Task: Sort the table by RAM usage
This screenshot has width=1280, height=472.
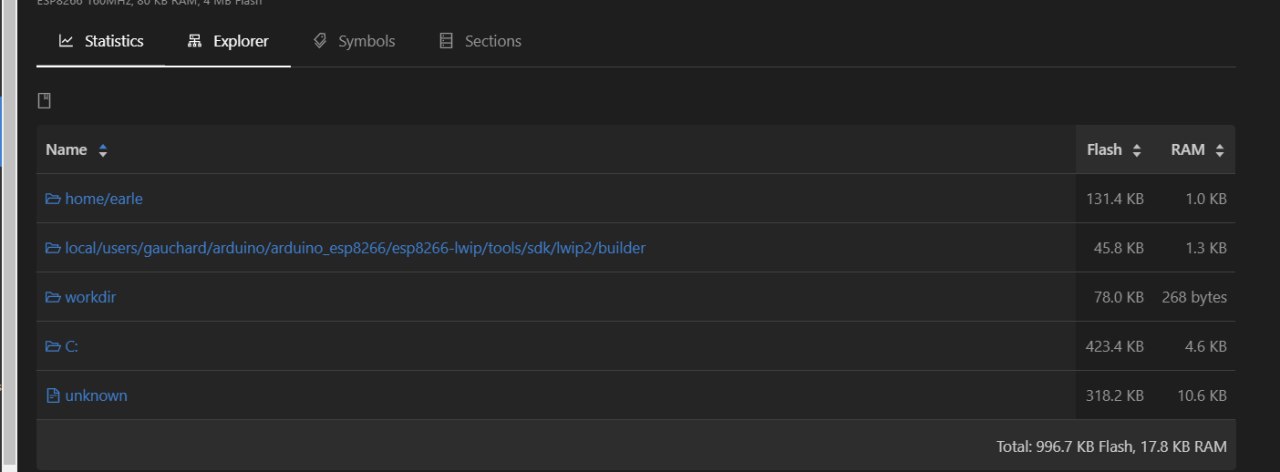Action: tap(1197, 150)
